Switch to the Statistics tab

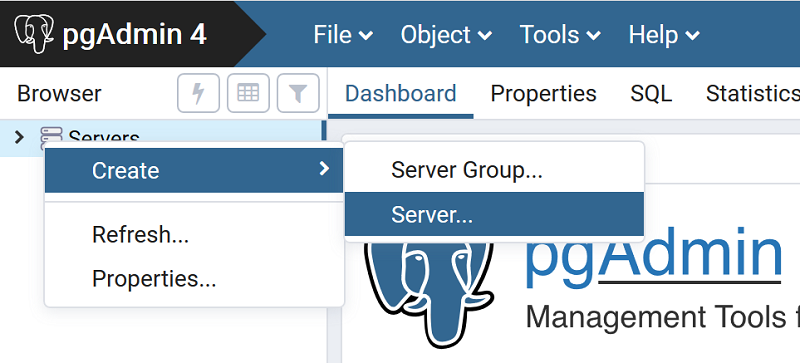(753, 93)
